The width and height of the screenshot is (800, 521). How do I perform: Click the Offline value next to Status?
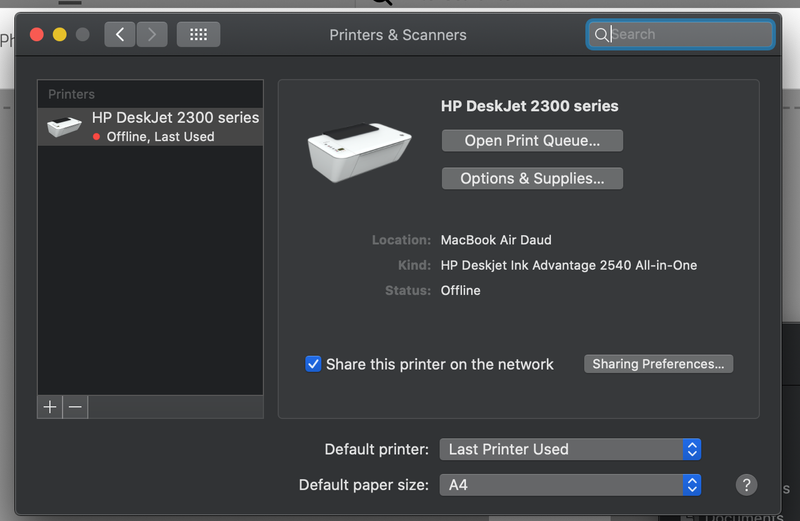point(461,290)
